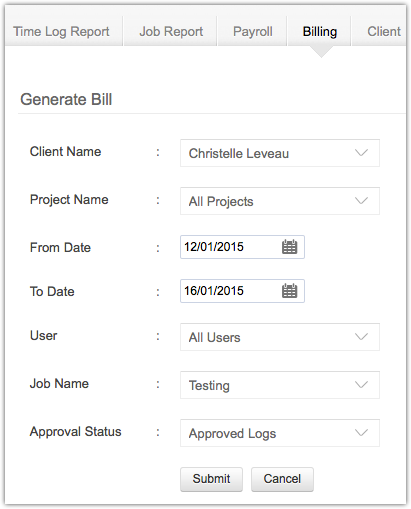Choose the All Projects combo box
Viewport: 411px width, 509px height.
click(x=280, y=201)
